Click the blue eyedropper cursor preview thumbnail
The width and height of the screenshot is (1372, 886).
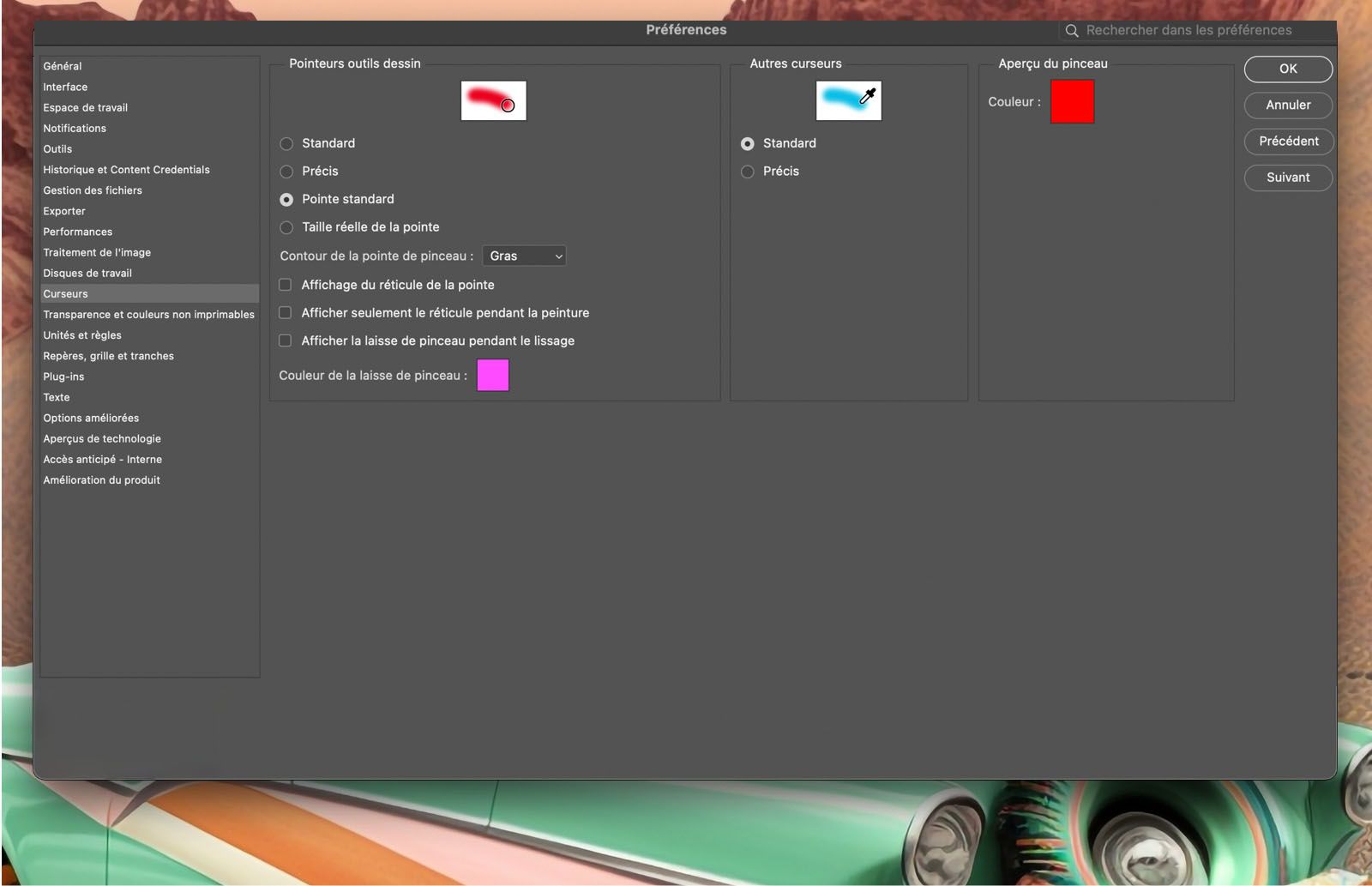(x=848, y=101)
